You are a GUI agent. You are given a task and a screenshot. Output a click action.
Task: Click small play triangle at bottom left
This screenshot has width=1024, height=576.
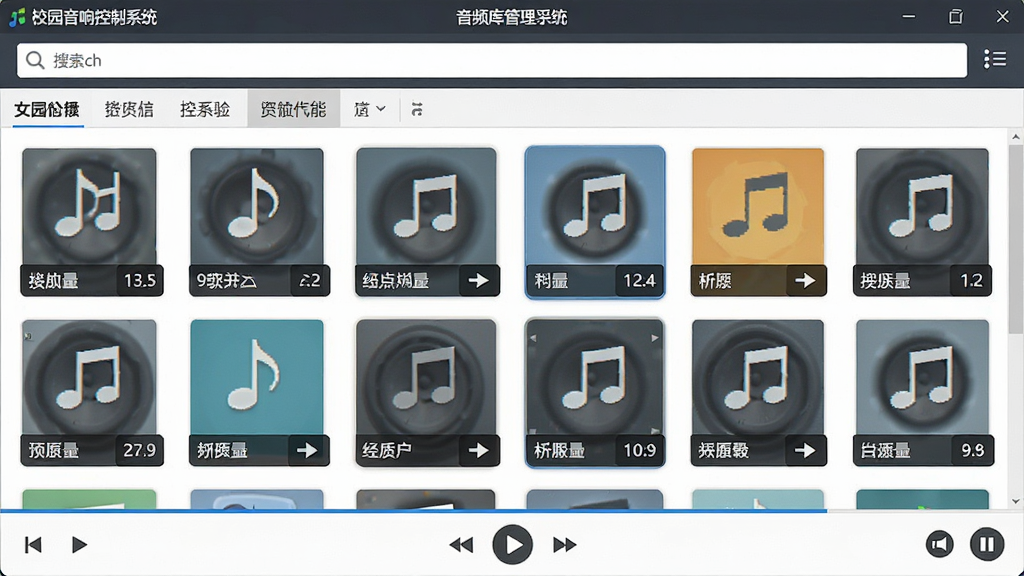click(79, 545)
